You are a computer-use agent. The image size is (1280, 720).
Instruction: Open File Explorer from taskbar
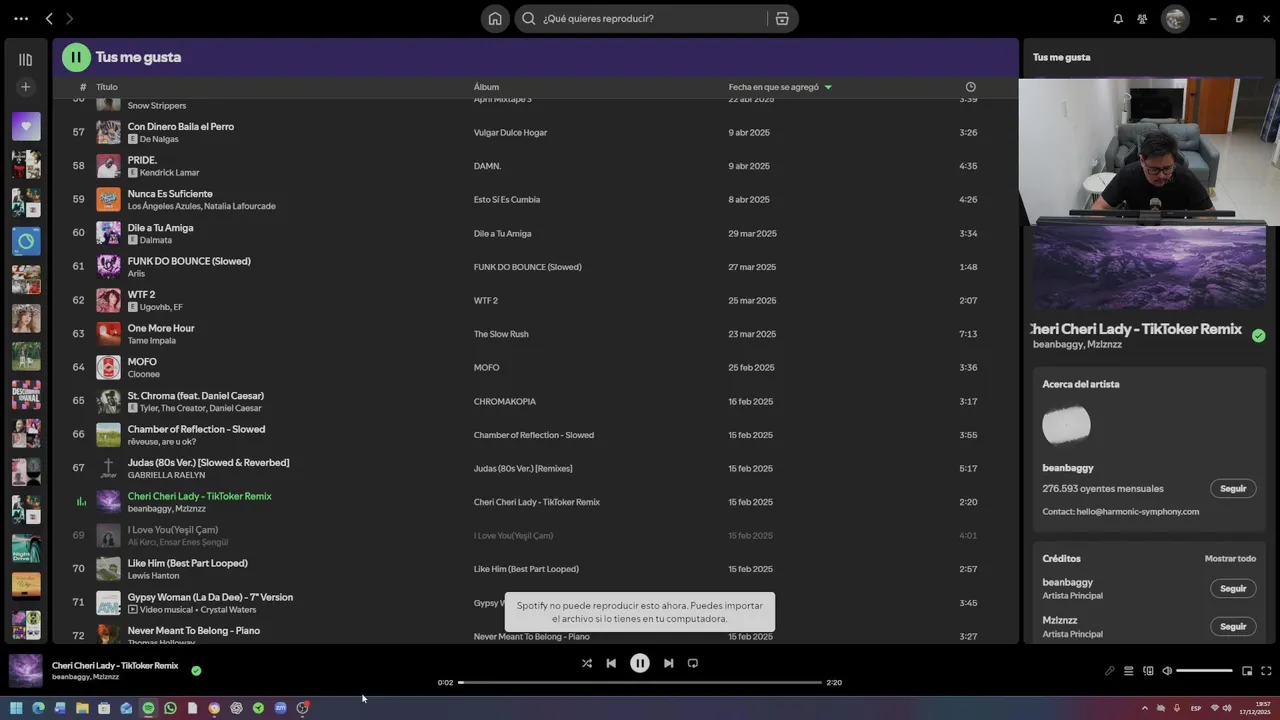(x=82, y=708)
